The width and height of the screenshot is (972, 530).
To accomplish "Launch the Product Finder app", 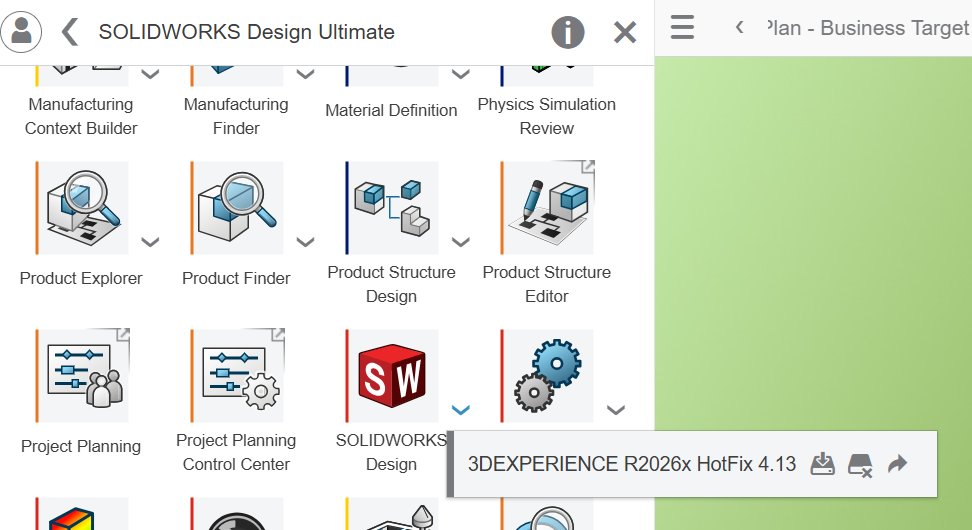I will pos(237,208).
